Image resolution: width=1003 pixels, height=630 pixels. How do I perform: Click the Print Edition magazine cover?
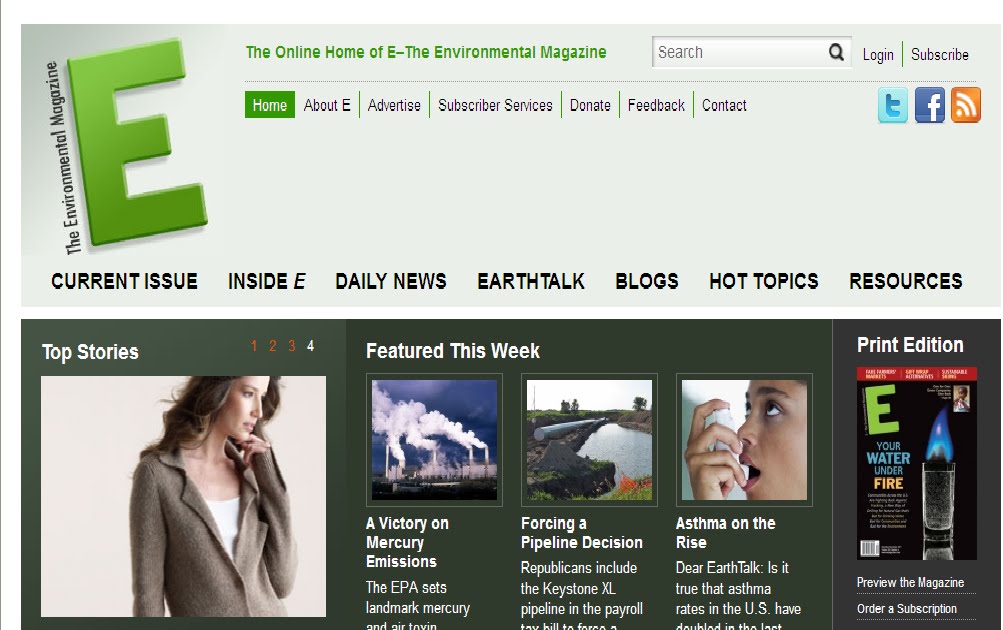(x=917, y=464)
